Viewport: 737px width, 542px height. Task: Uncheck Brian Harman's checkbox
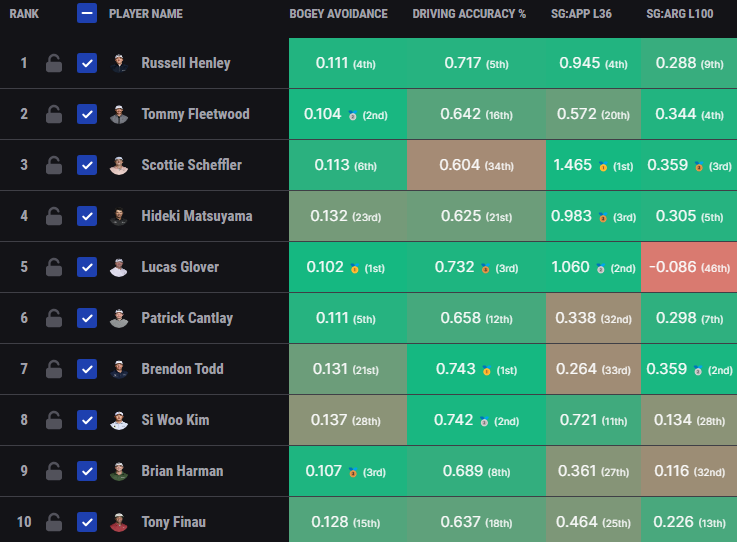point(87,471)
